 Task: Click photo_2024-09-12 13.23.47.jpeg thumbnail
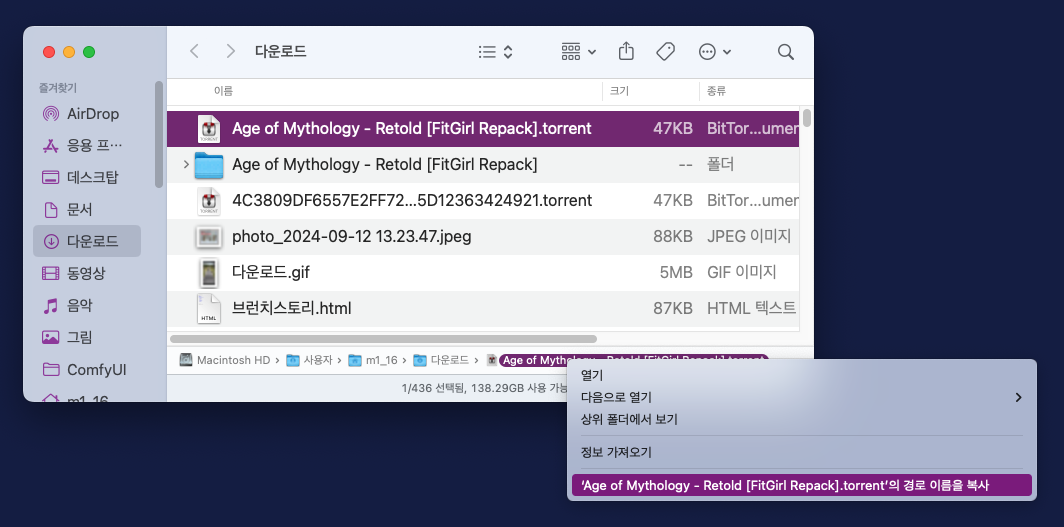click(209, 237)
